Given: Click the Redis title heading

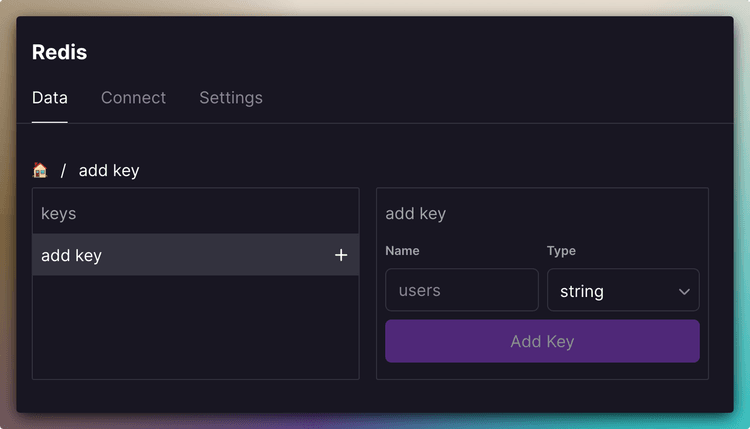Looking at the screenshot, I should pos(59,52).
